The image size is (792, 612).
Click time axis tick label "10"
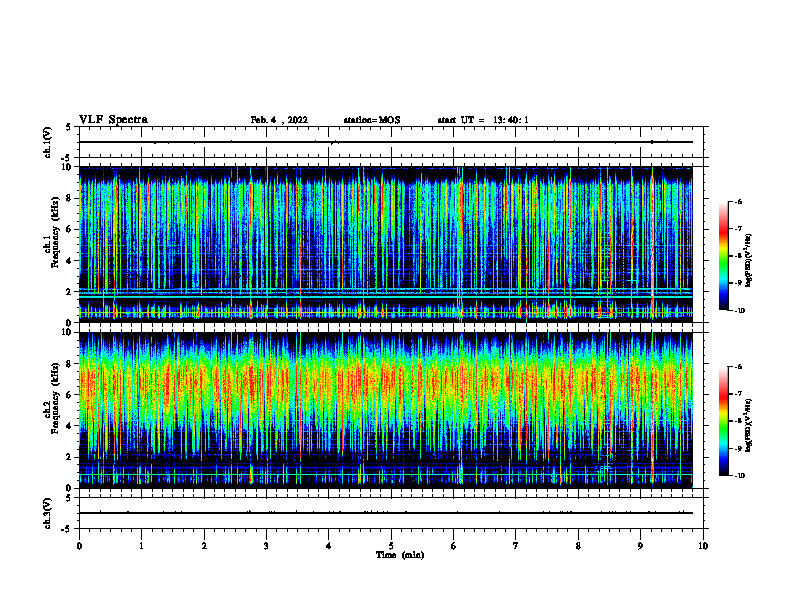(x=703, y=546)
